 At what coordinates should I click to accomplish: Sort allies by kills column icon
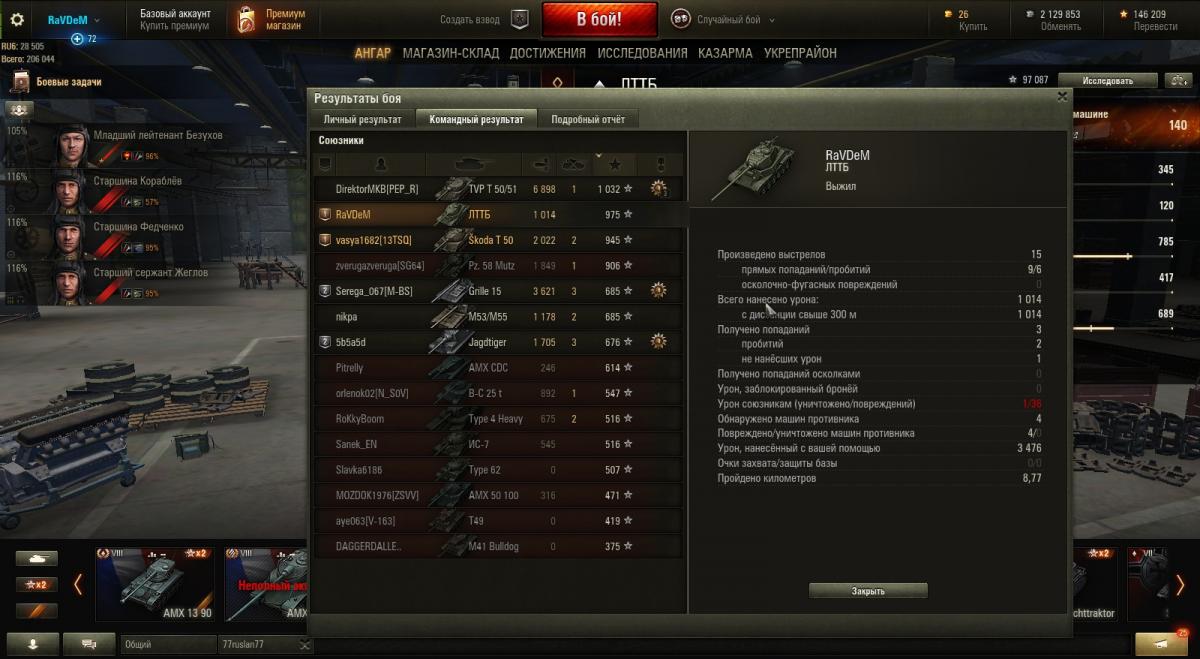tap(574, 164)
